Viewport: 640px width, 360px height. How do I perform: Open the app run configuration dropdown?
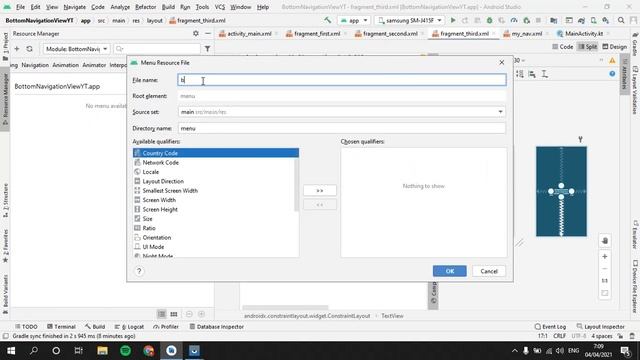[x=354, y=20]
